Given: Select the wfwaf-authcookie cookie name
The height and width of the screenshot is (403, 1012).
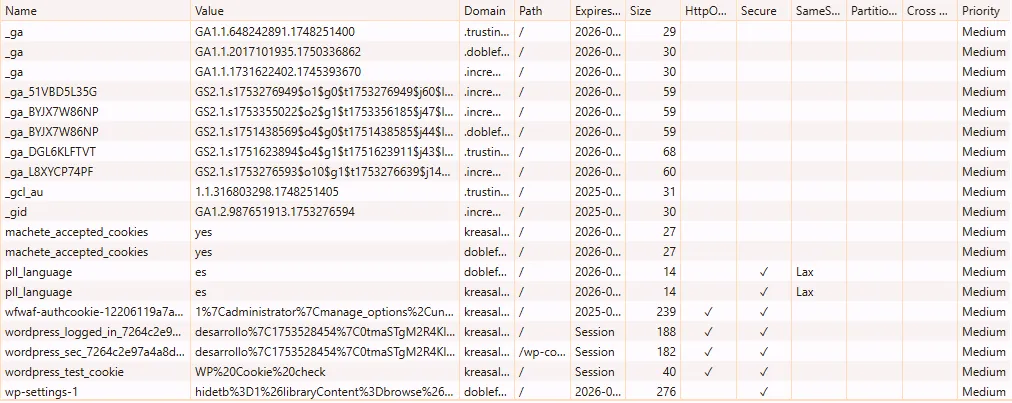Looking at the screenshot, I should click(95, 312).
